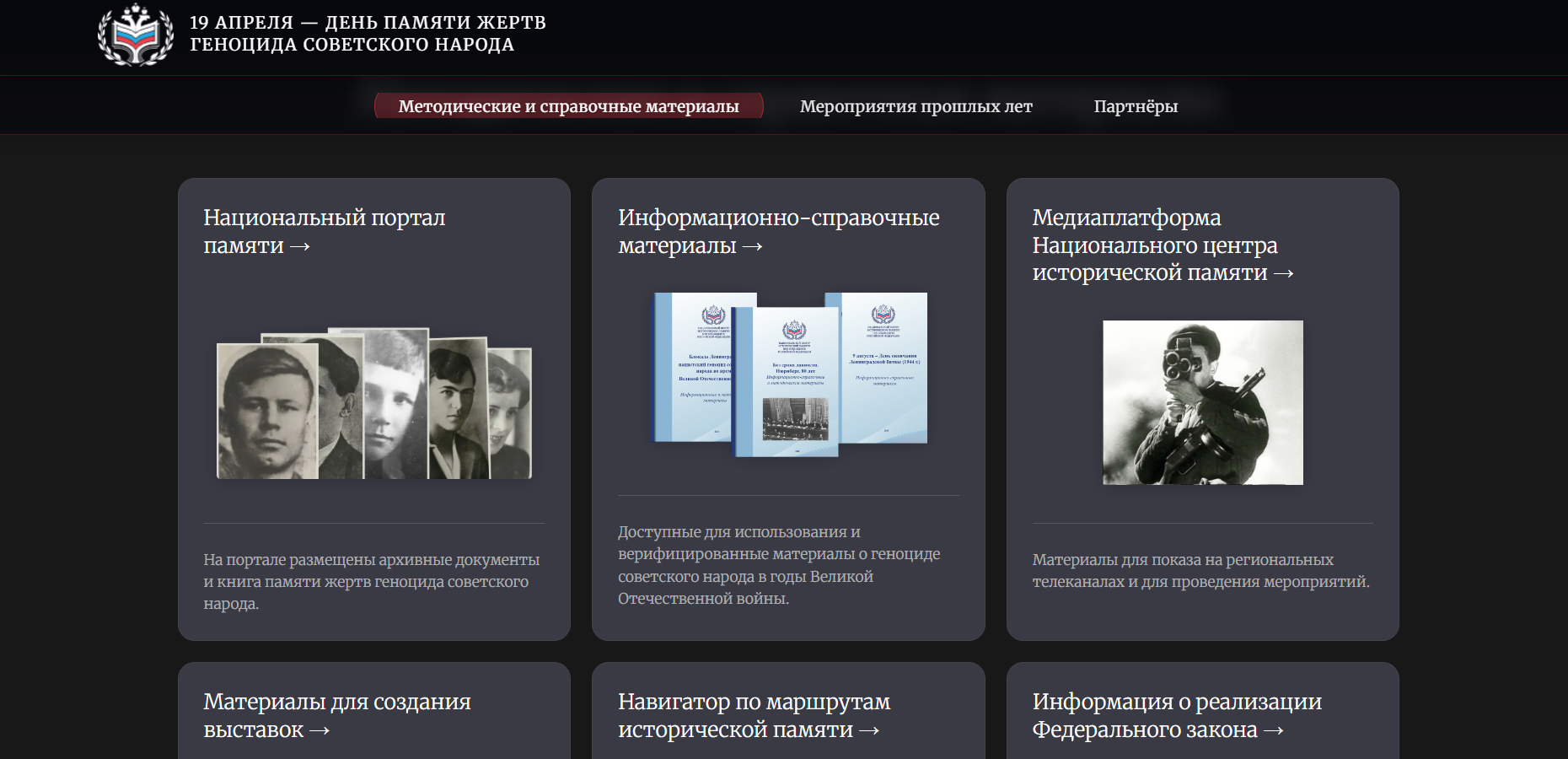Click arrow next to Национальный портал памяти
Image resolution: width=1568 pixels, height=759 pixels.
(300, 247)
